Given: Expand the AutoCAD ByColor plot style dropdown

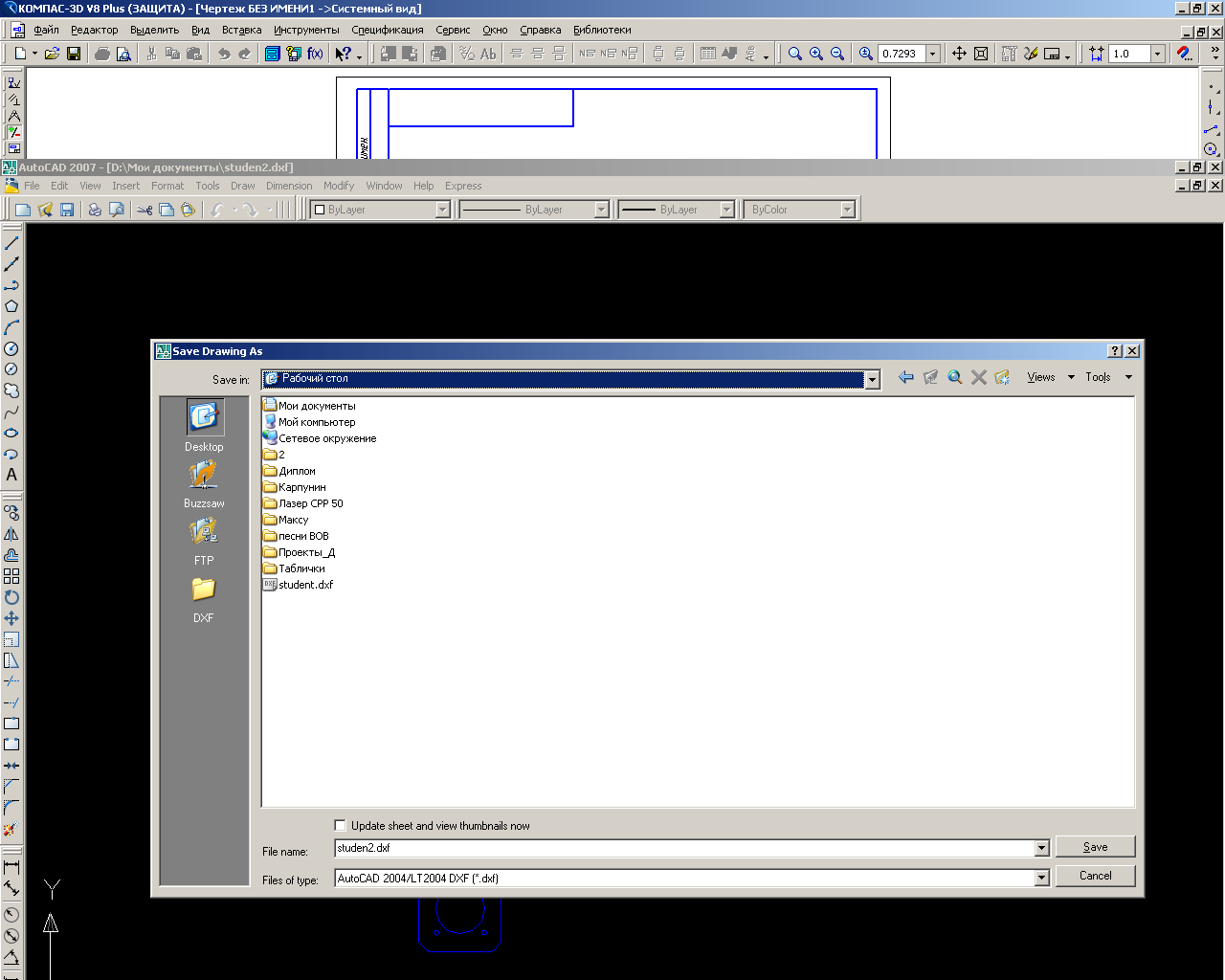Looking at the screenshot, I should coord(847,210).
